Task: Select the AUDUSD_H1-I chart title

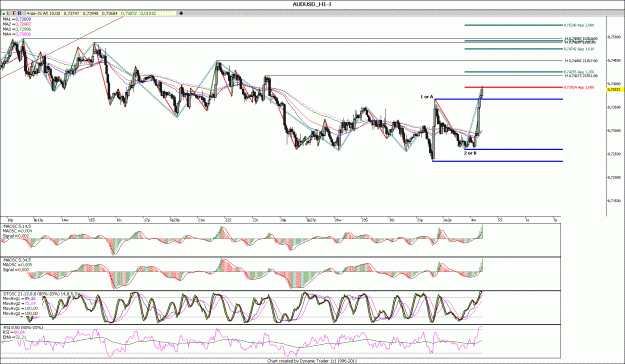Action: pos(312,4)
